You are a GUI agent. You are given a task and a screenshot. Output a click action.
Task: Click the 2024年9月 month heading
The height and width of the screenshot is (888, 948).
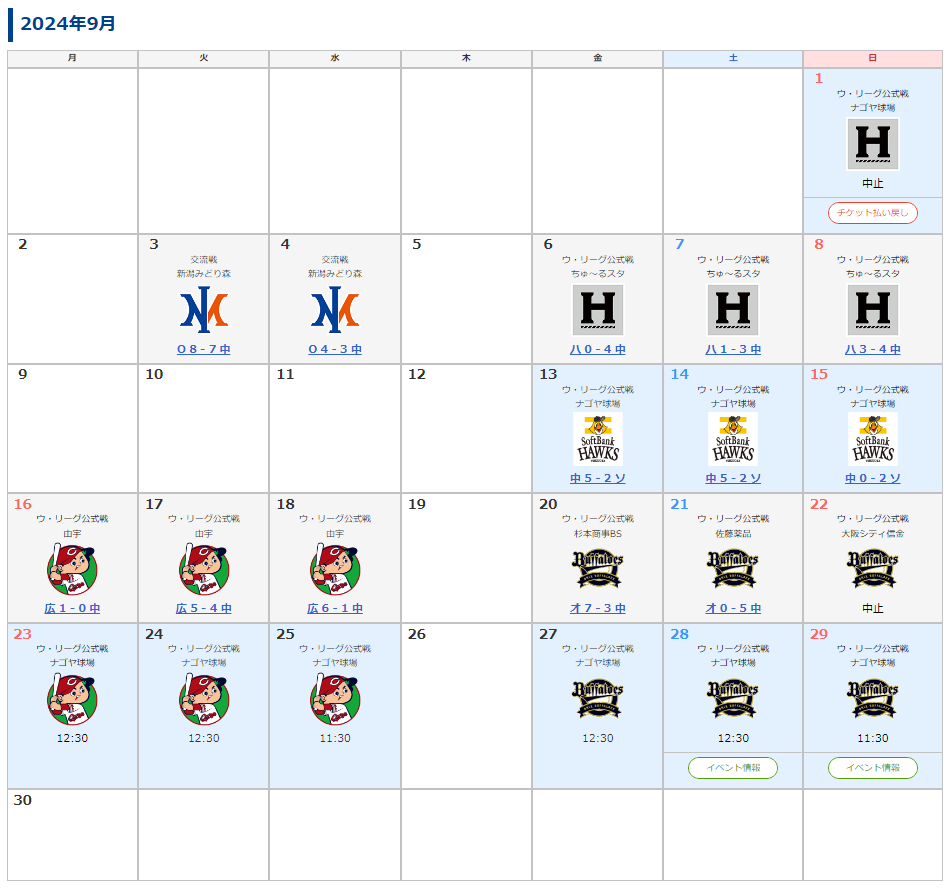[x=68, y=24]
